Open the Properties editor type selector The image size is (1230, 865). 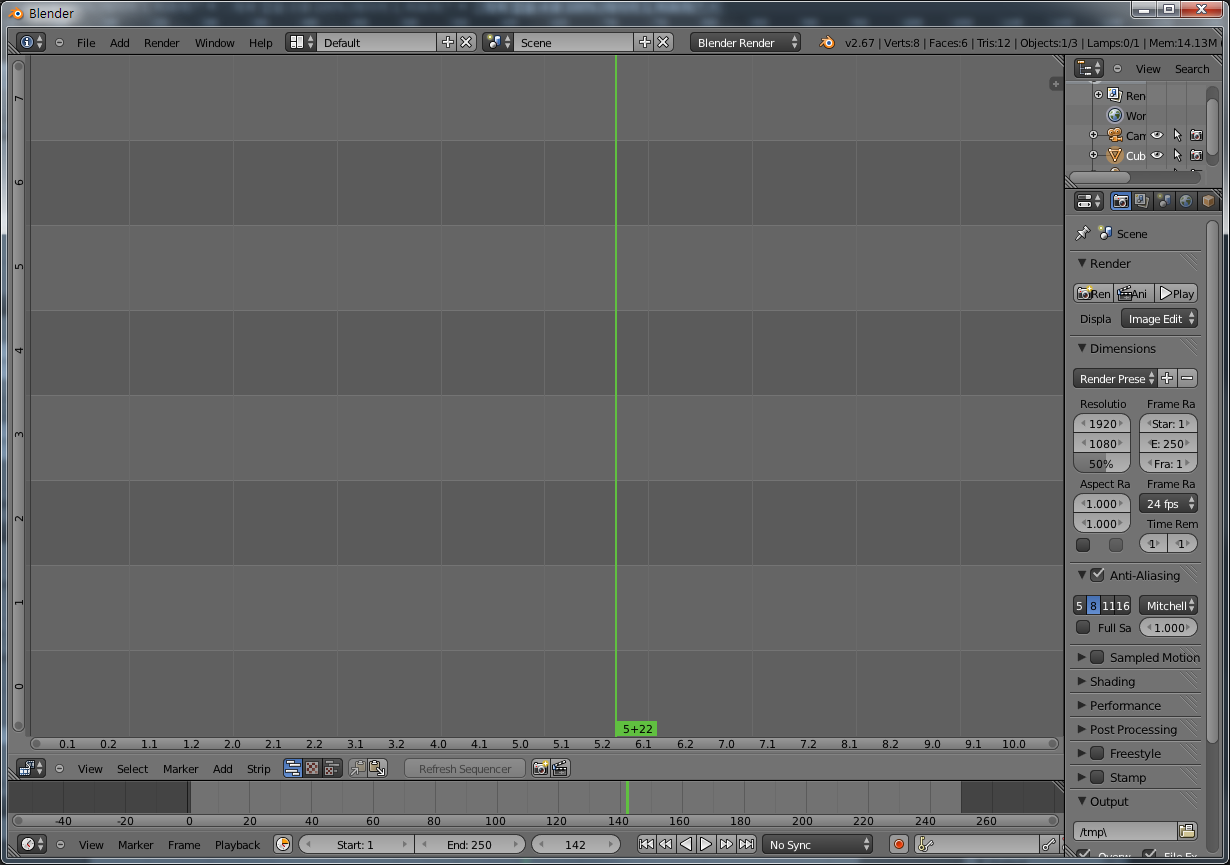pos(1089,201)
